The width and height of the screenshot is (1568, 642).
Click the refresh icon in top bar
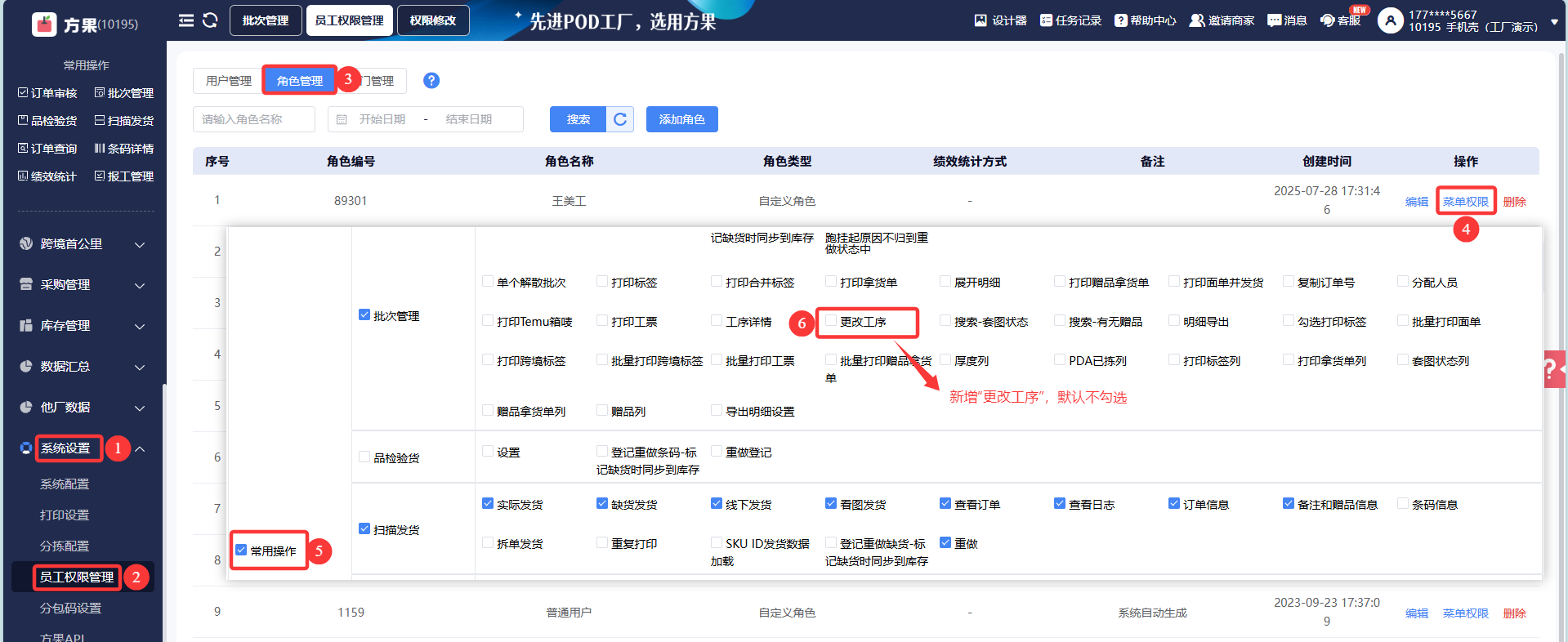coord(210,20)
